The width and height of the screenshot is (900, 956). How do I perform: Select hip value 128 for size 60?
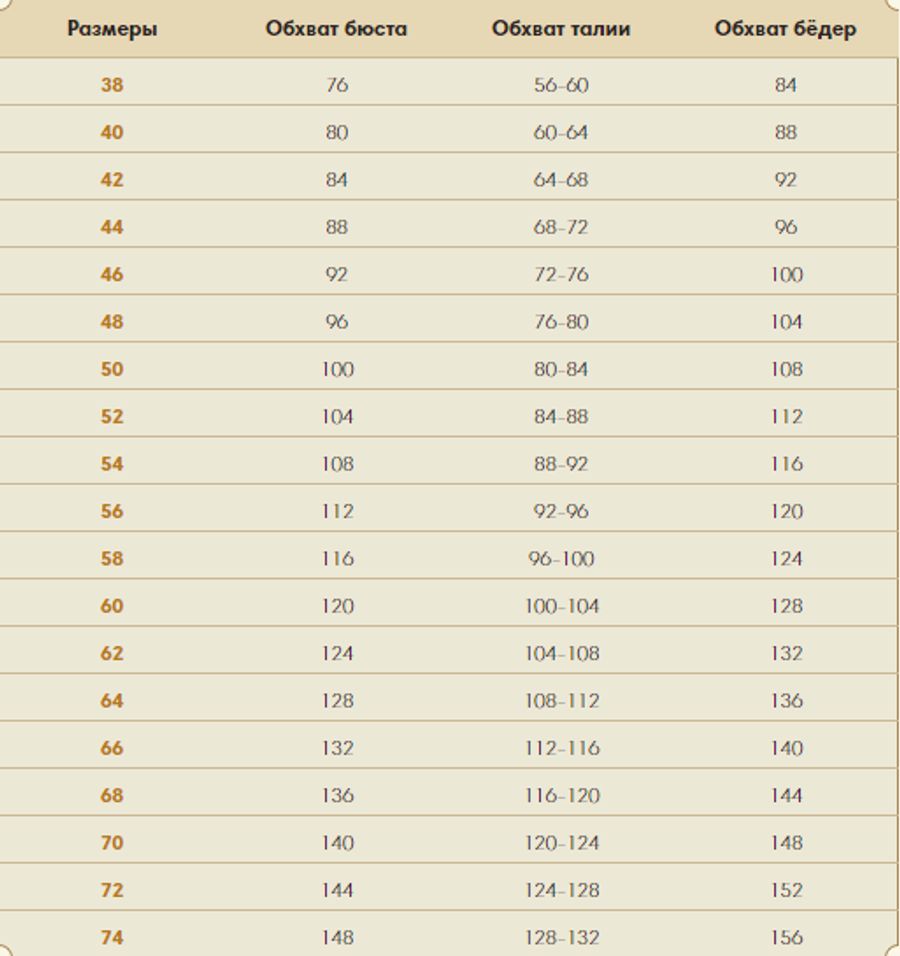click(x=786, y=606)
